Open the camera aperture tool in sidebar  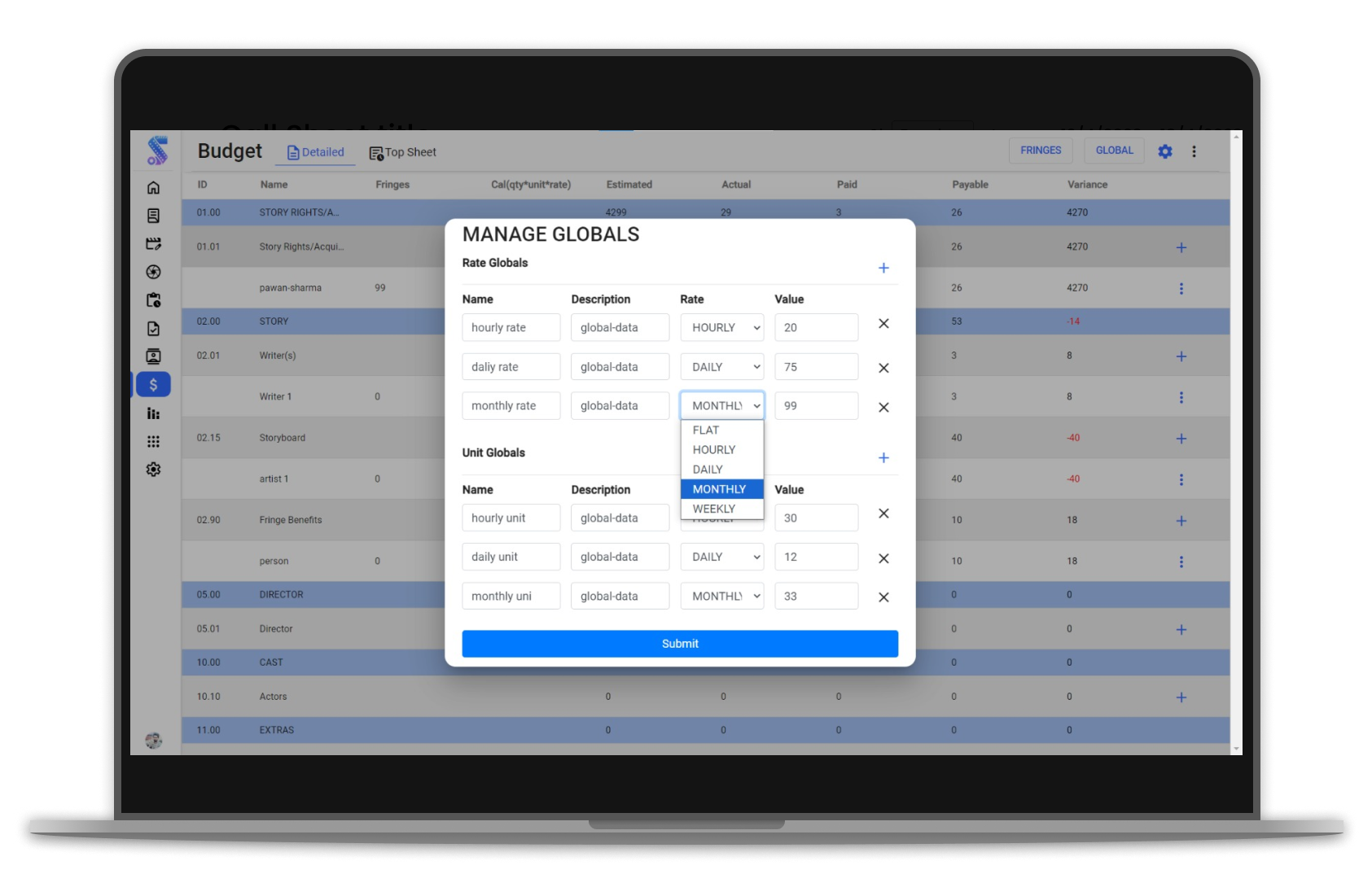[x=153, y=272]
